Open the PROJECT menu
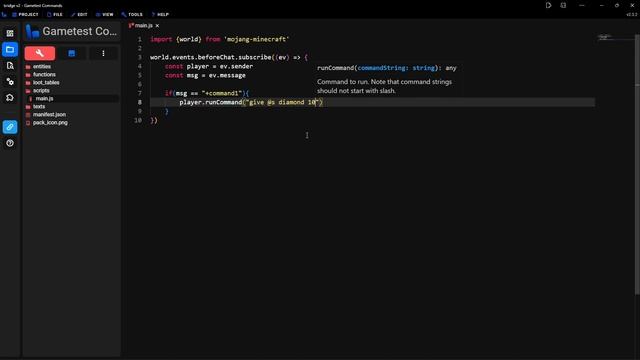640x360 pixels. [25, 14]
